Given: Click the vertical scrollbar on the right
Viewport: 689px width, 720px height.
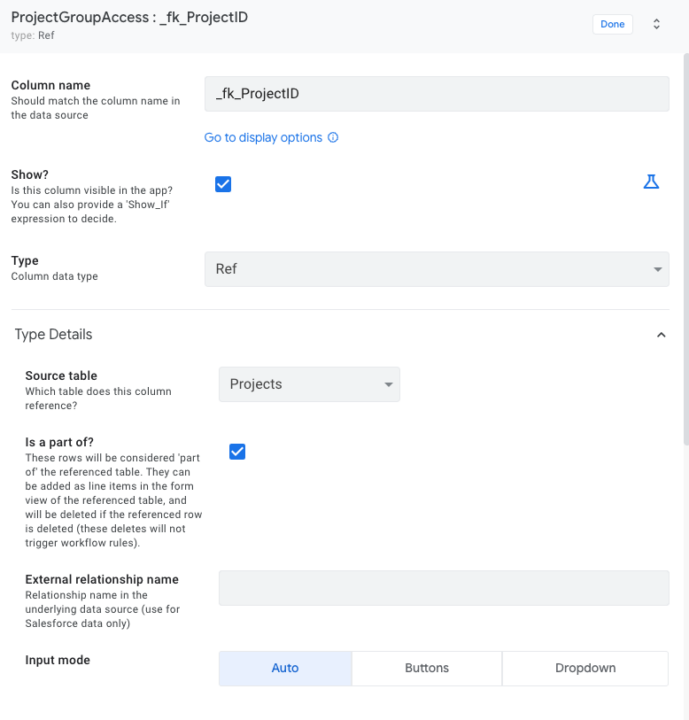Looking at the screenshot, I should coord(685,250).
